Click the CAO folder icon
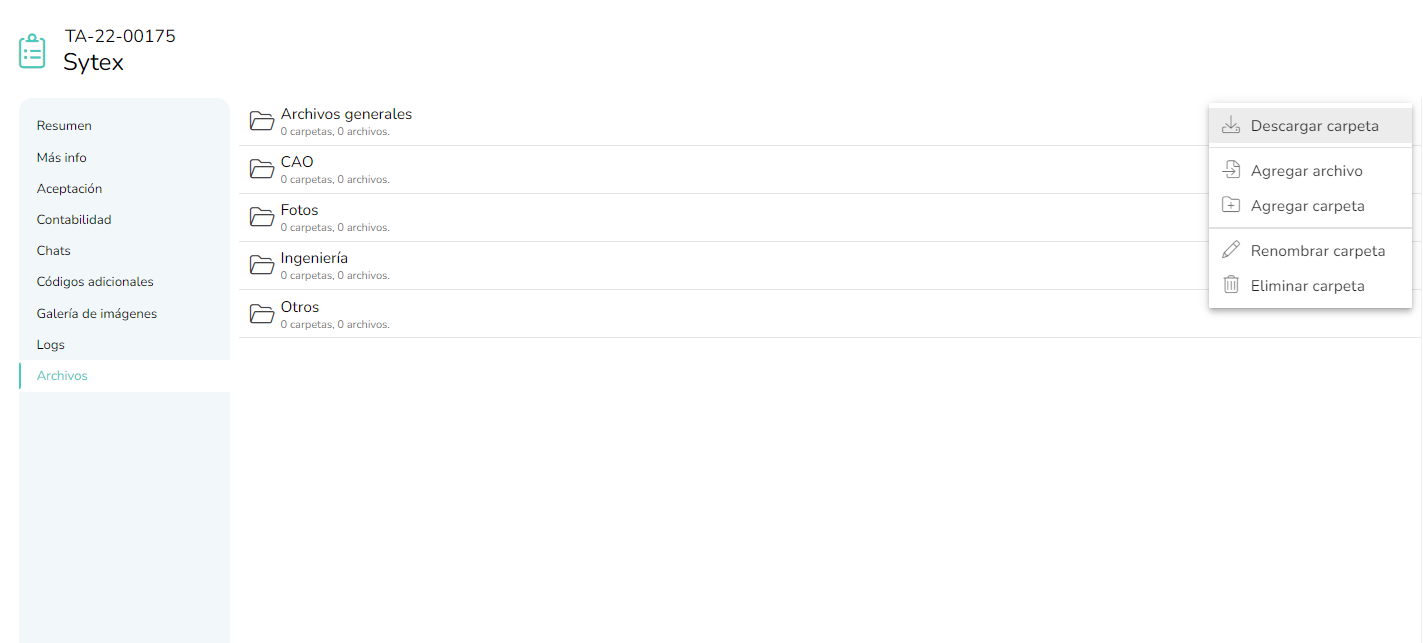The width and height of the screenshot is (1423, 643). pos(262,169)
